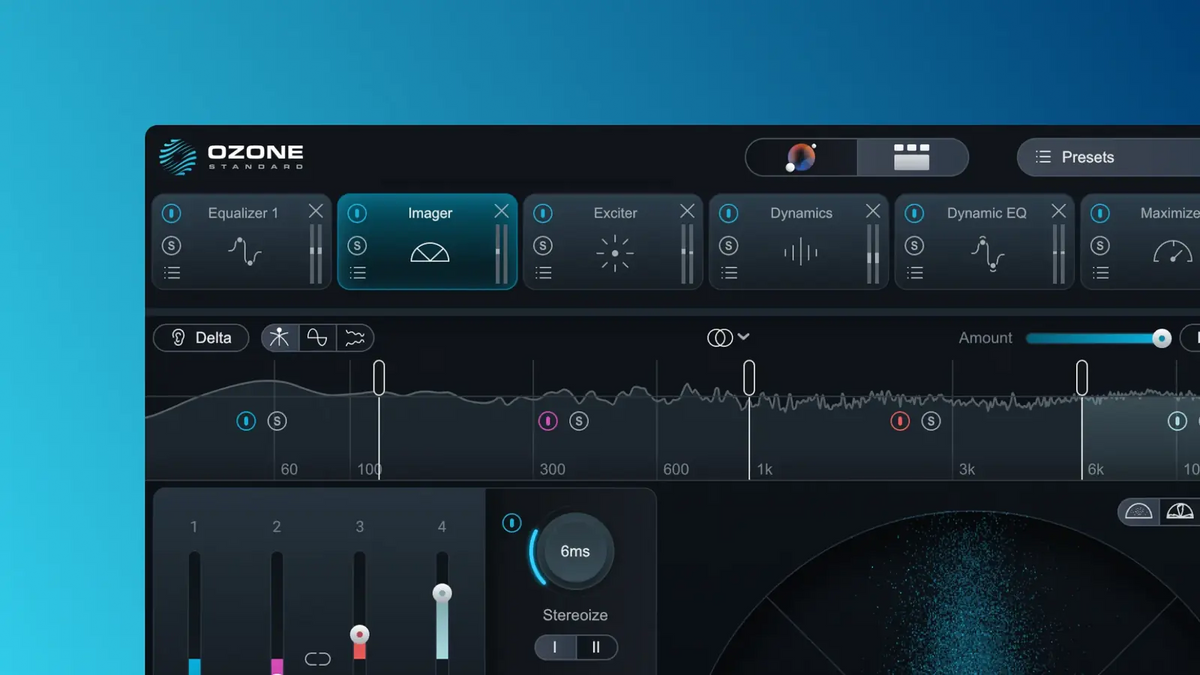Screen dimensions: 1200x675
Task: Toggle Delta listening mode
Action: (200, 338)
